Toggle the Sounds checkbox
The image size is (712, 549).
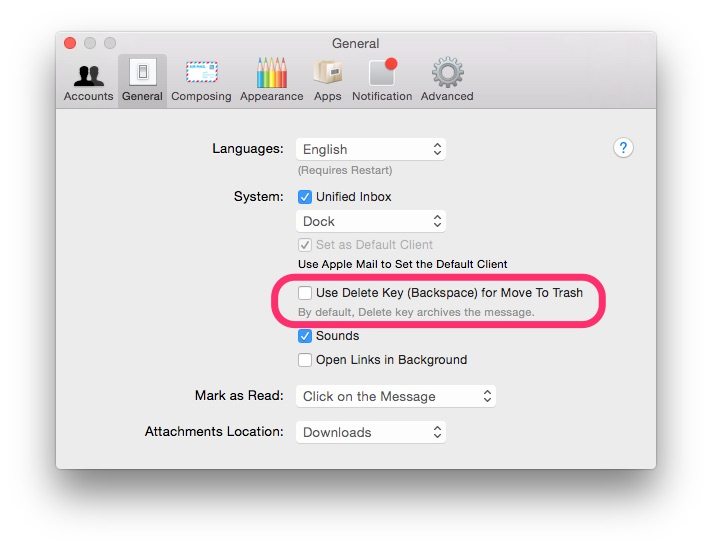click(305, 336)
